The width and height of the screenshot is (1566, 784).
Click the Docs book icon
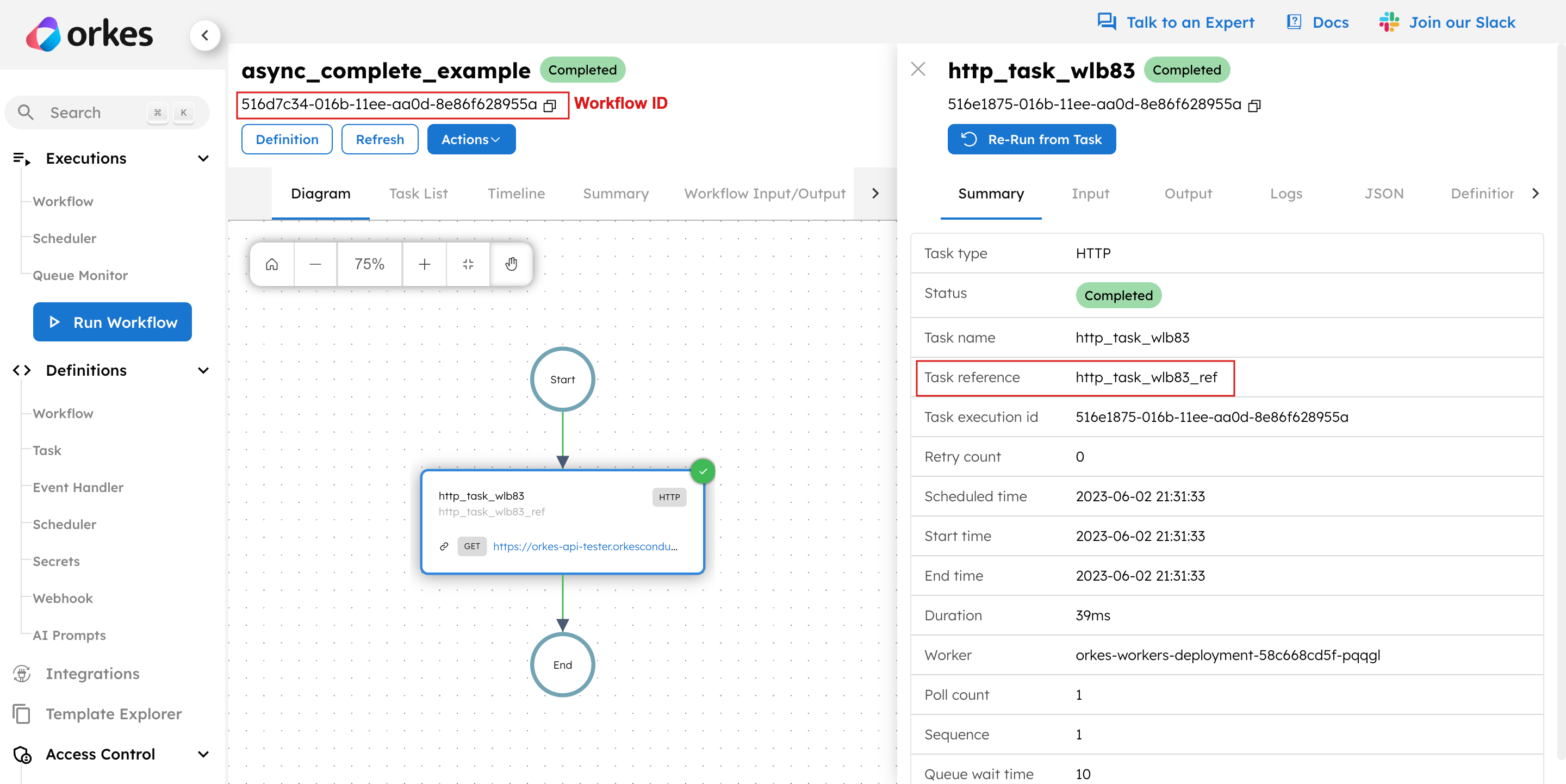[1294, 22]
